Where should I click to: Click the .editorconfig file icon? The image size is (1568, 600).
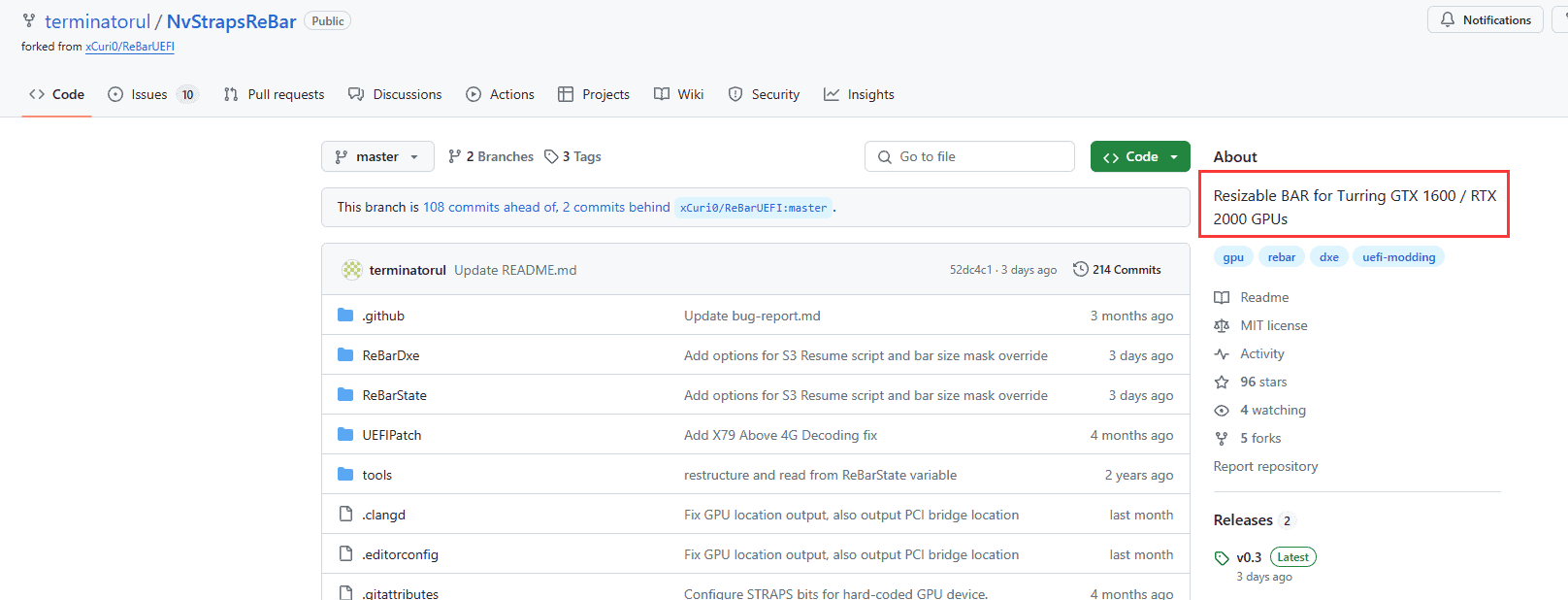click(x=345, y=553)
